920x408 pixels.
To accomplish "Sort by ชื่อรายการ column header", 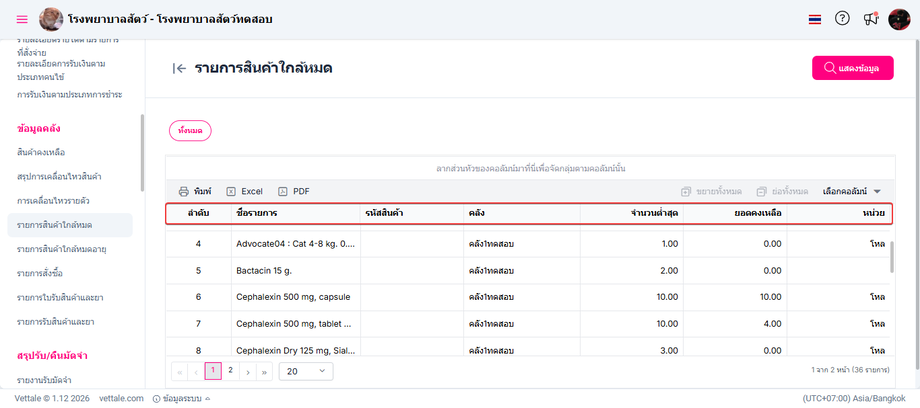I will pos(296,213).
